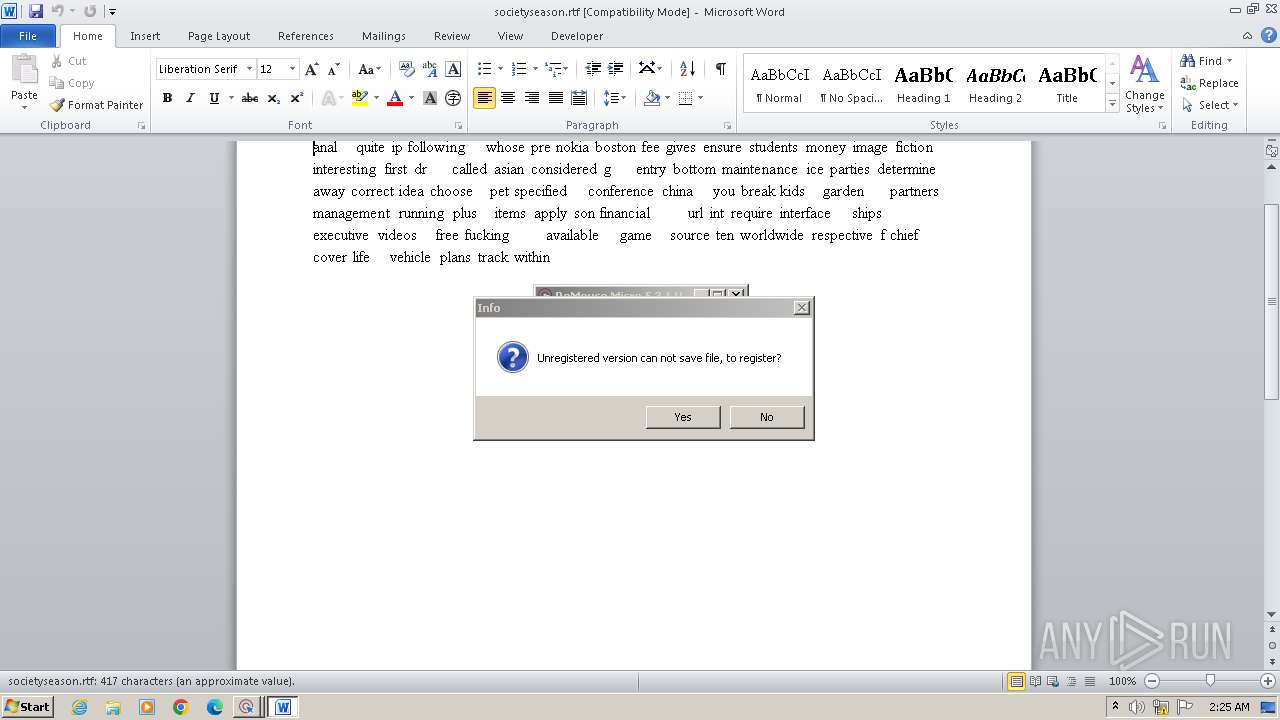Toggle Bold formatting
Viewport: 1280px width, 720px height.
click(167, 98)
